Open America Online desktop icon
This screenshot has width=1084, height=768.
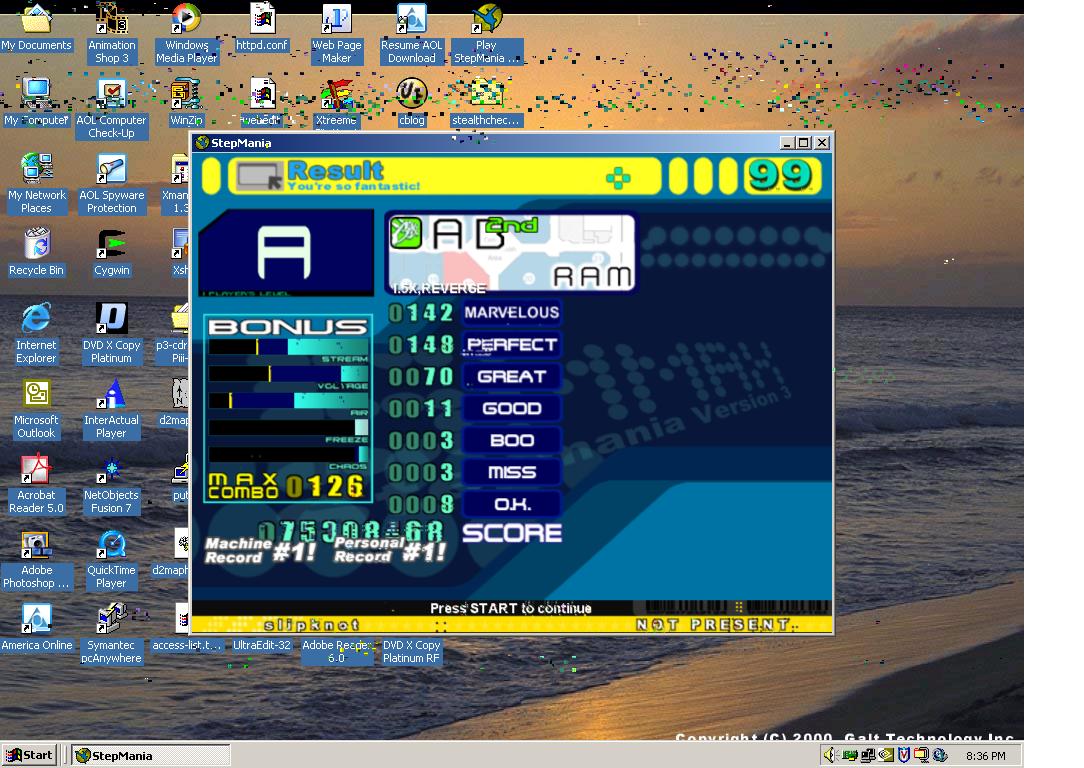click(37, 628)
